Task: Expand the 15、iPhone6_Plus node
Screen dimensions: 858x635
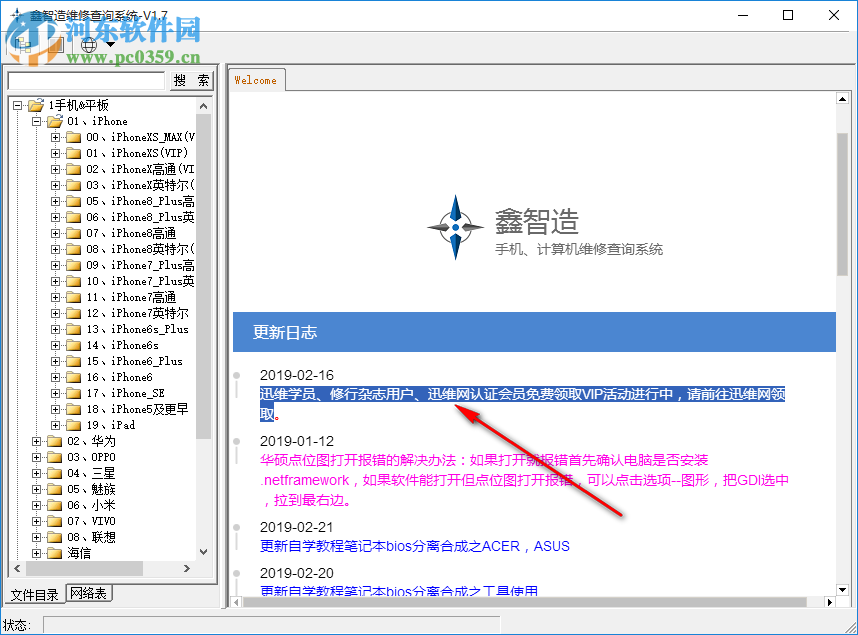Action: pyautogui.click(x=55, y=361)
